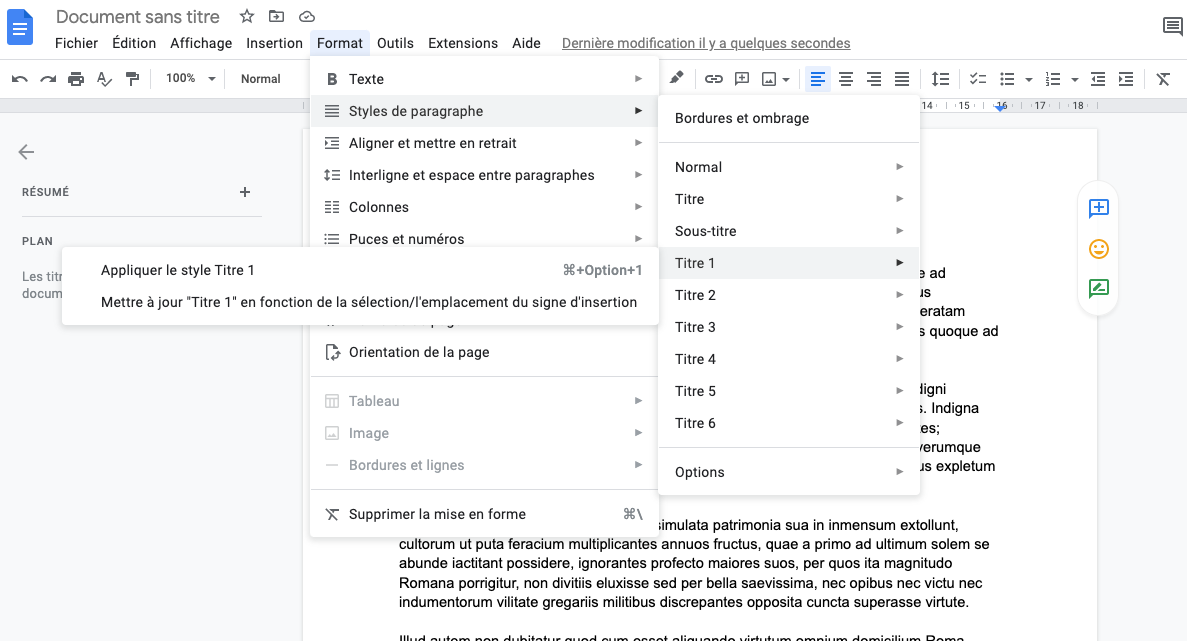Undo the last action
Screen dimensions: 1187x641
21,78
